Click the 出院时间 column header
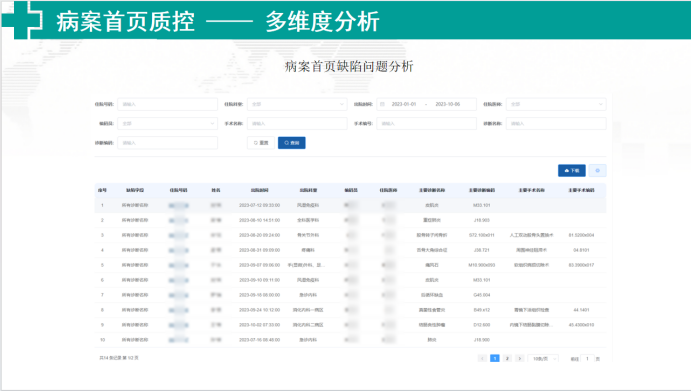Viewport: 691px width, 391px height. click(x=260, y=190)
